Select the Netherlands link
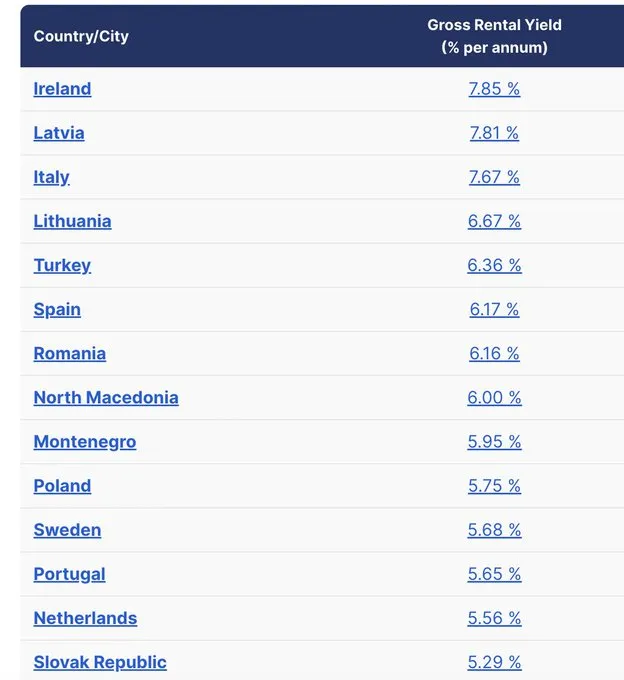Viewport: 624px width, 680px height. pos(85,618)
